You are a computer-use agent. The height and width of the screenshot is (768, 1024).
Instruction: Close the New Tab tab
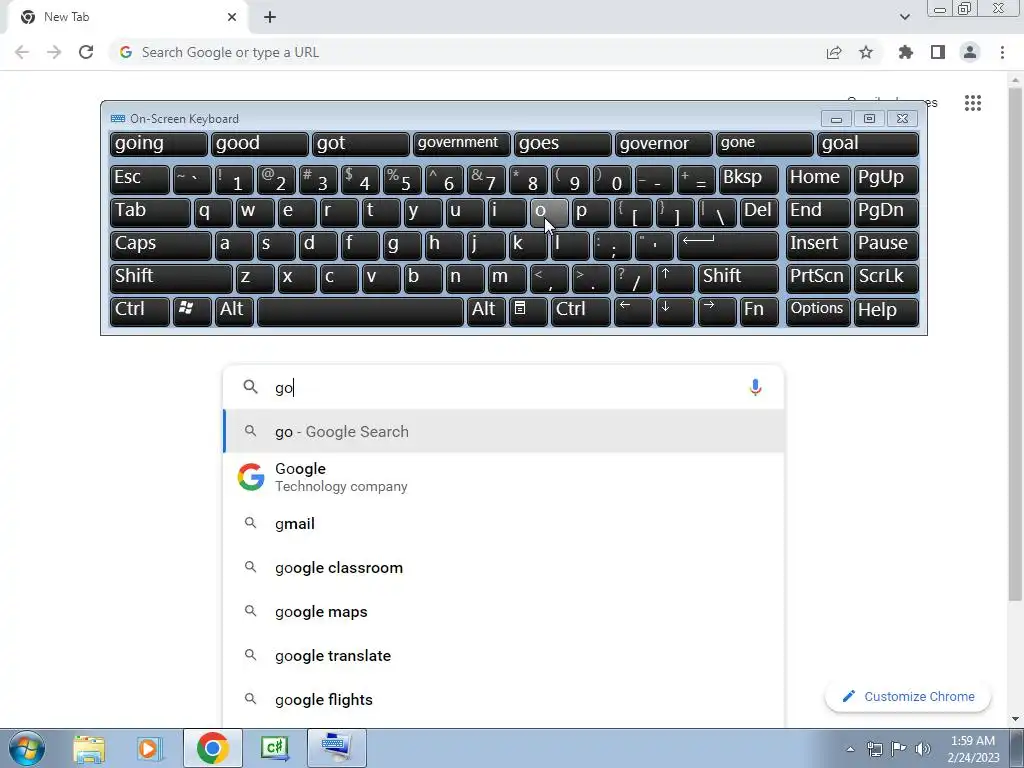point(232,17)
